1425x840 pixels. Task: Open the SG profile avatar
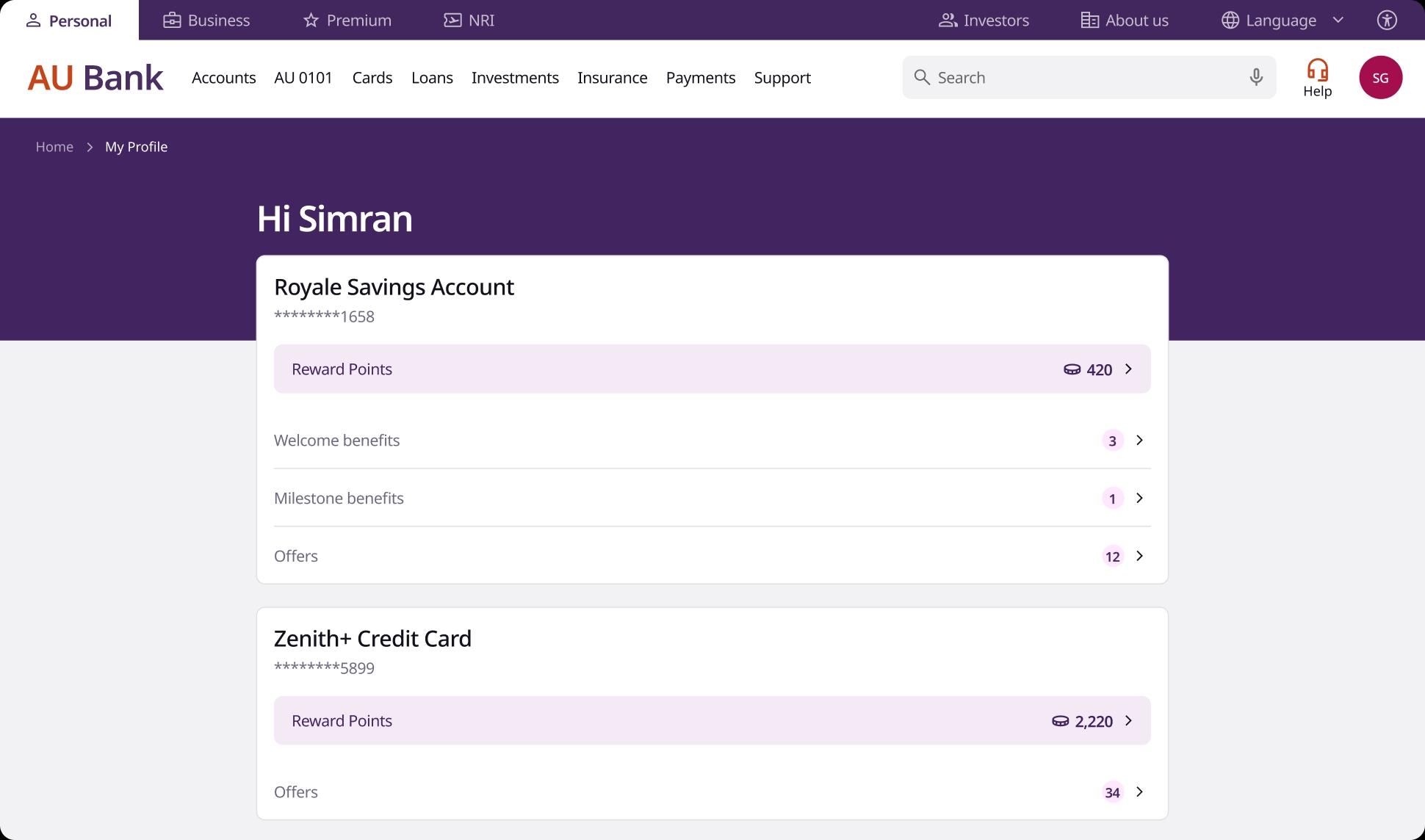1380,77
